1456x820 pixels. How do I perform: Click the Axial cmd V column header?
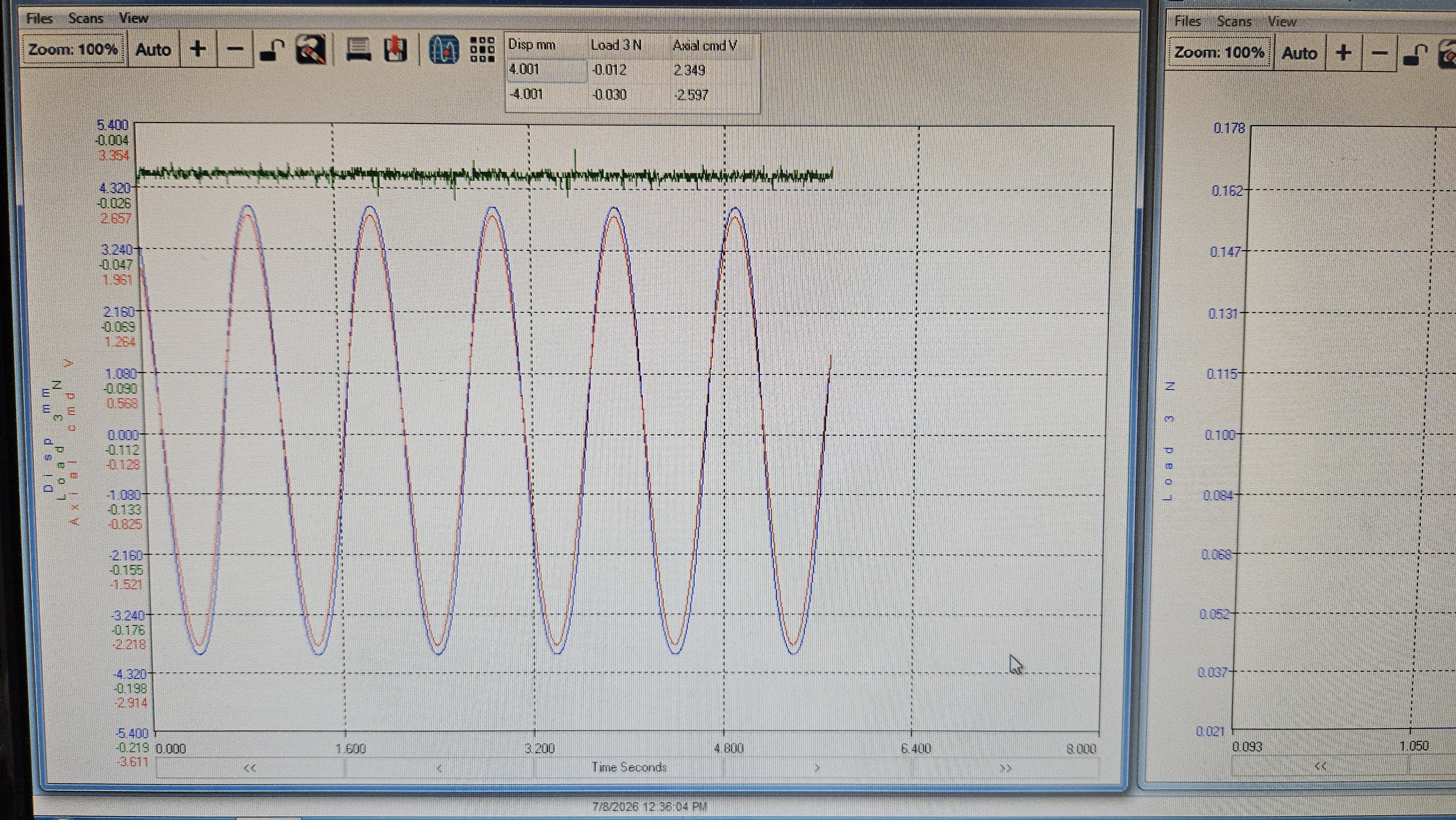click(705, 46)
